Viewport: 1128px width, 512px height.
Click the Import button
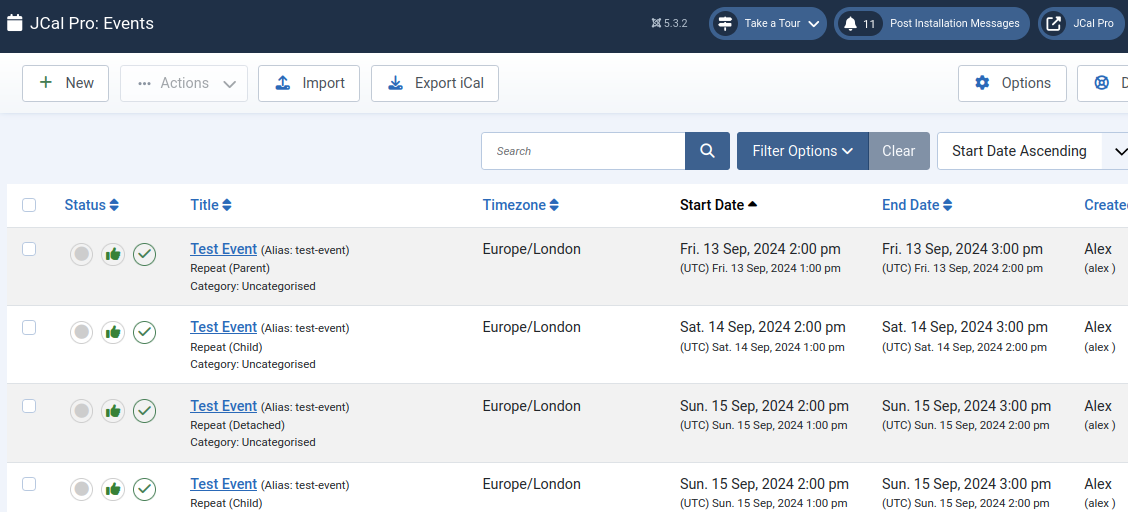pyautogui.click(x=309, y=83)
